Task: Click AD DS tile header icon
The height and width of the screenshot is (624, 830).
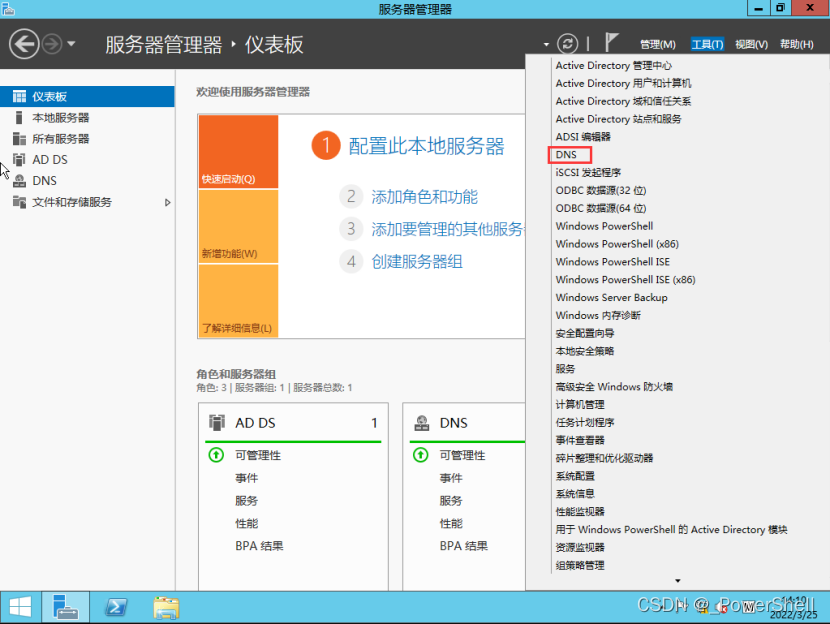Action: pyautogui.click(x=216, y=422)
